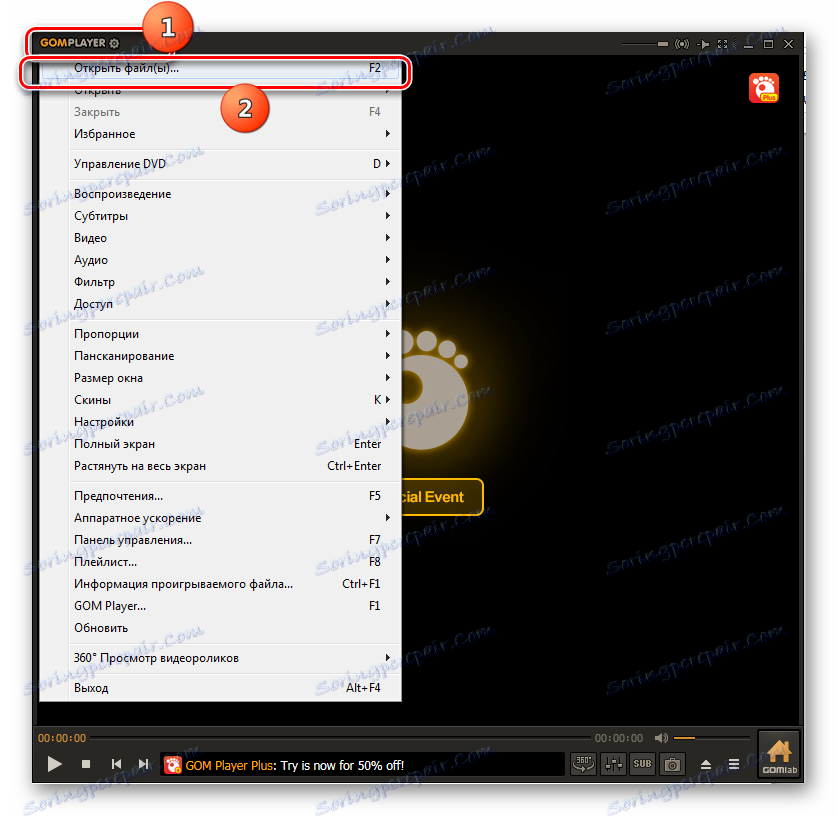Expand "Управление DVD" submenu
838x816 pixels.
point(220,164)
